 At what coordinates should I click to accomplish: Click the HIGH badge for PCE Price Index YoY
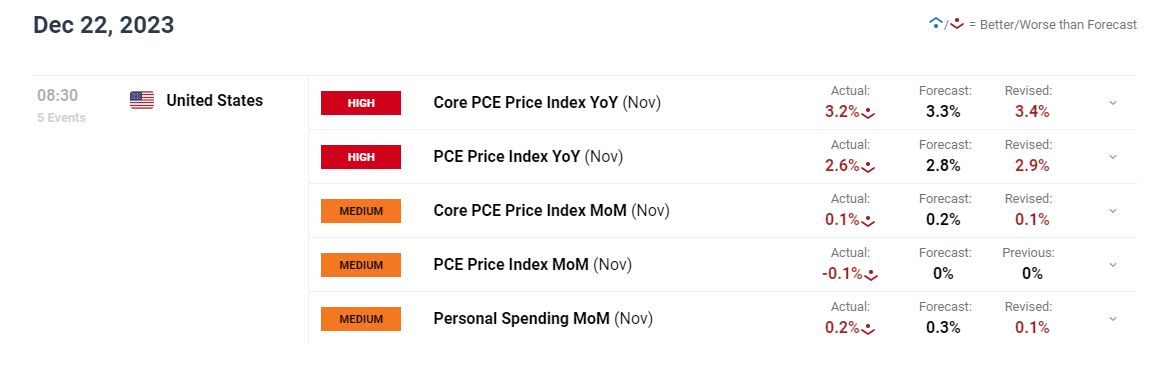[x=361, y=157]
